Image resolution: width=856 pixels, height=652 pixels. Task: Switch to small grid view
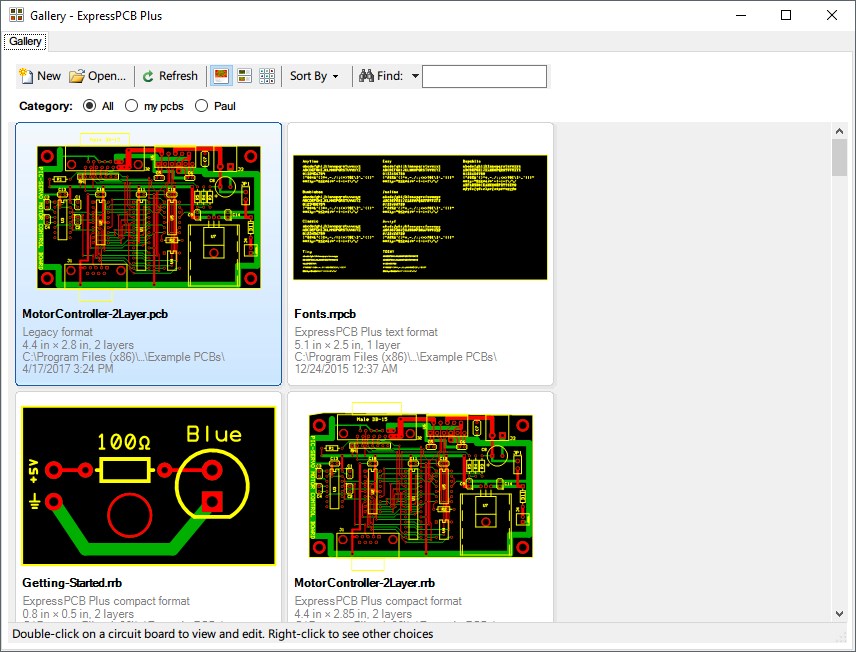(x=267, y=76)
